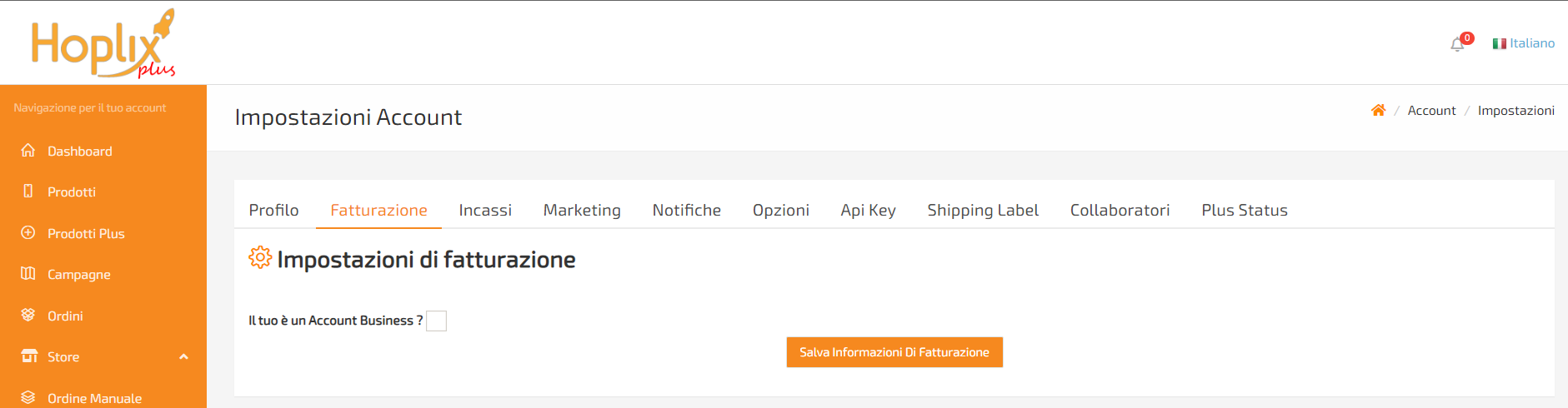Screen dimensions: 1568x408
Task: Go to the Plus Status tab
Action: point(1244,210)
